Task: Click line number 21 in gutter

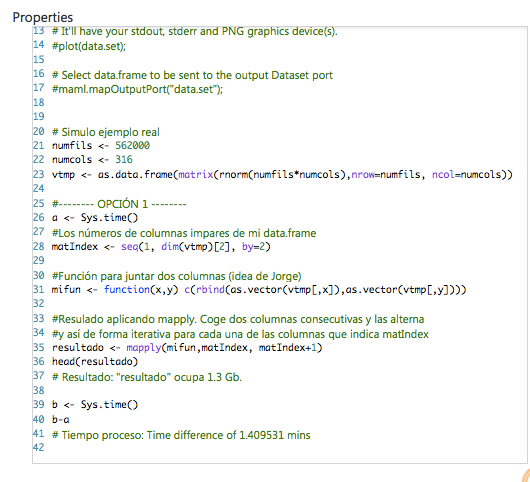Action: [39, 146]
